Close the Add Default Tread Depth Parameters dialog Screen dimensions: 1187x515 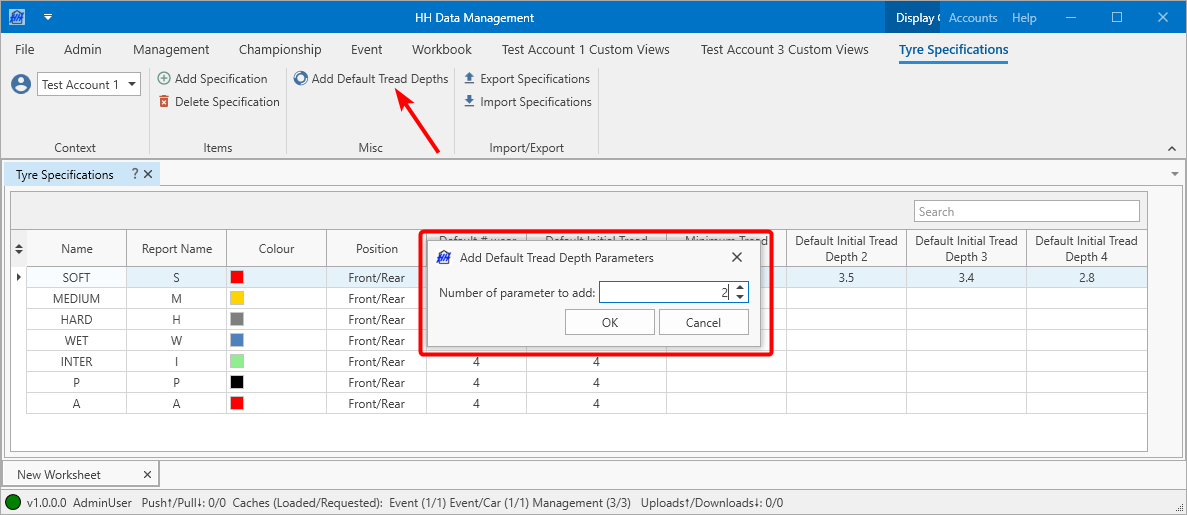click(x=737, y=258)
